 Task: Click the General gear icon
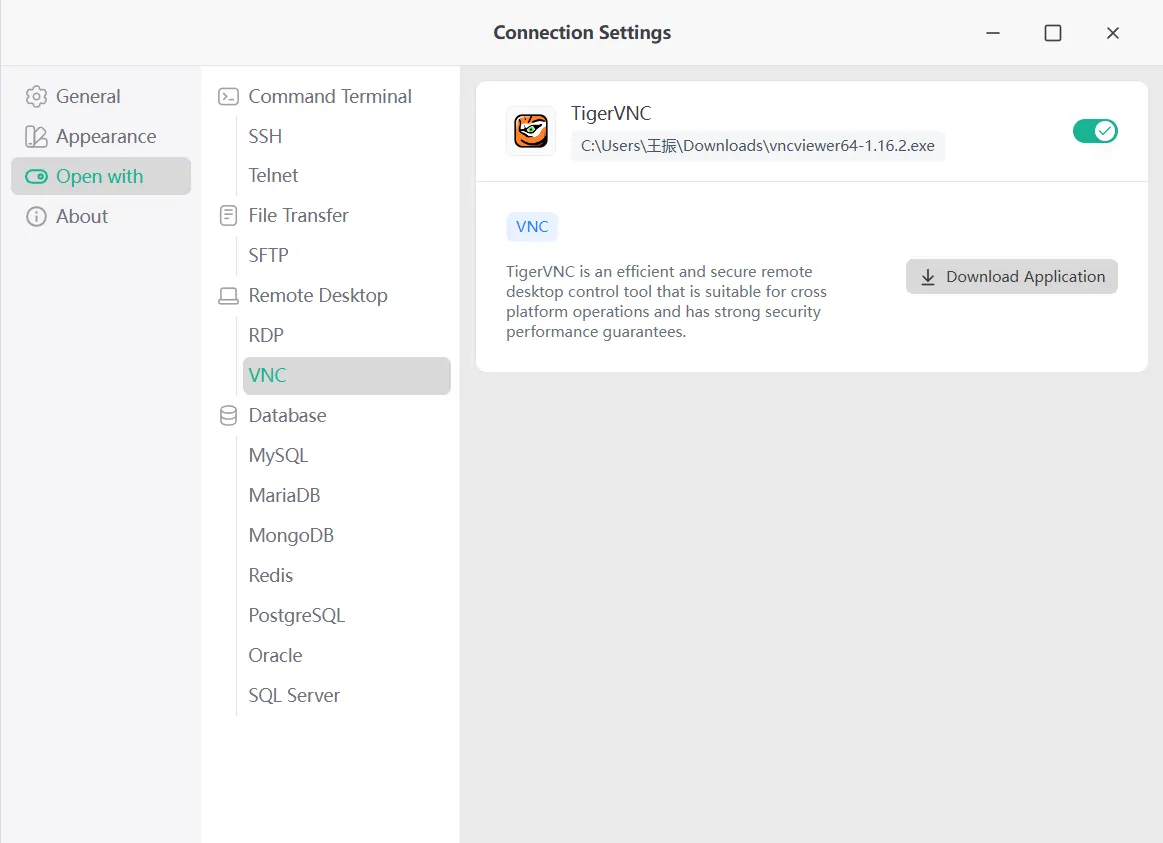pos(36,96)
